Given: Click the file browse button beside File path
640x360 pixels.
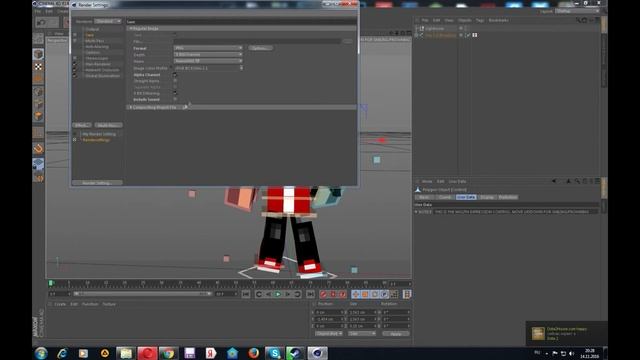Looking at the screenshot, I should click(347, 42).
